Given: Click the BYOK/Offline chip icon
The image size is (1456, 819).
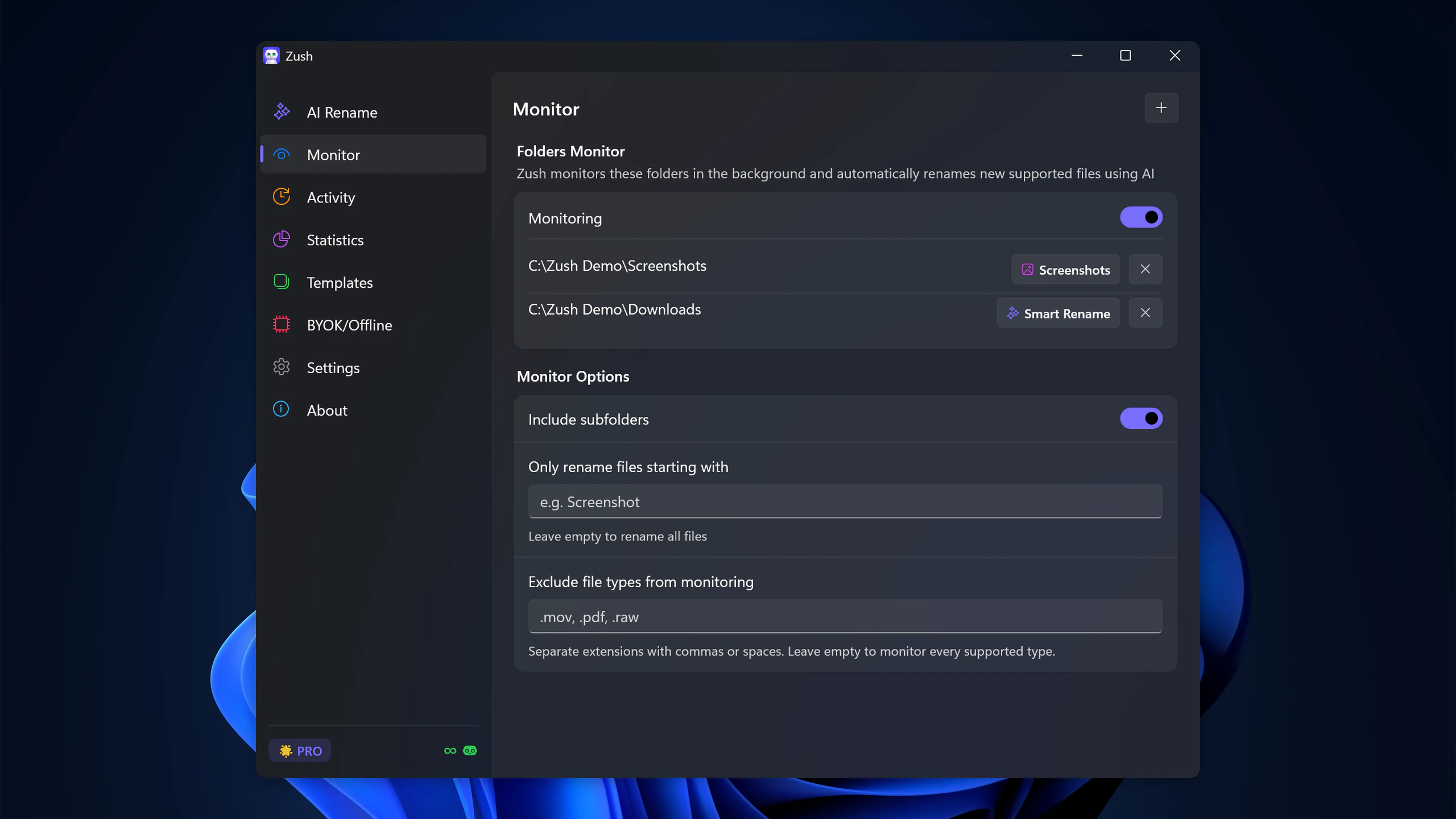Looking at the screenshot, I should click(282, 325).
